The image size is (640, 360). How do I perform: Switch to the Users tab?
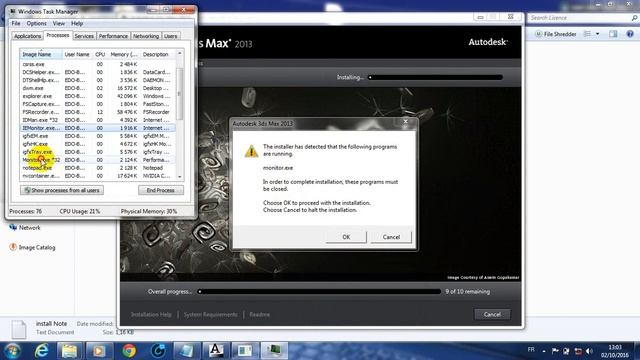pos(171,36)
